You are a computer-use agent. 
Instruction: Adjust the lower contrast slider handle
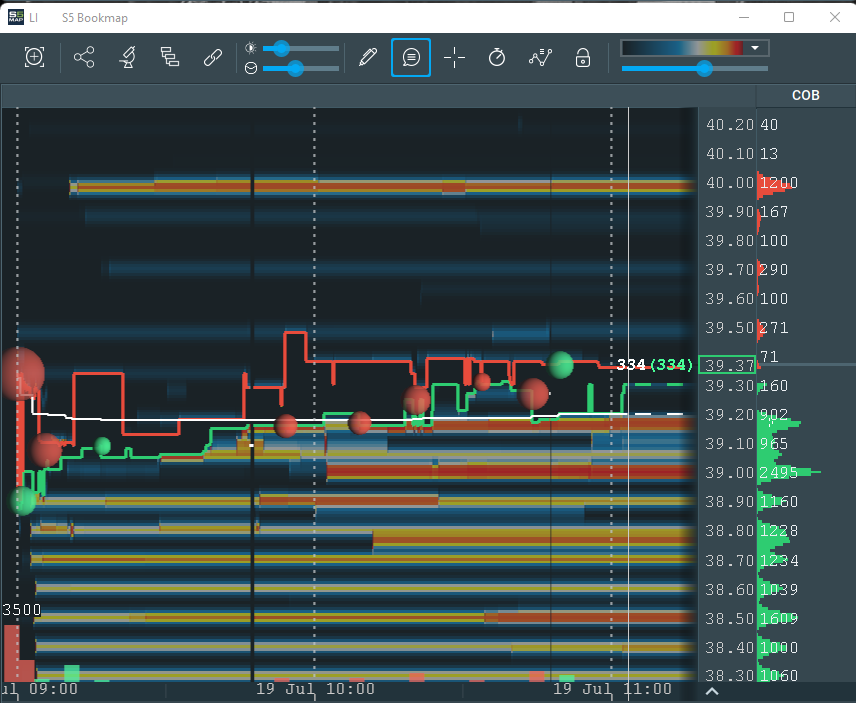[295, 68]
